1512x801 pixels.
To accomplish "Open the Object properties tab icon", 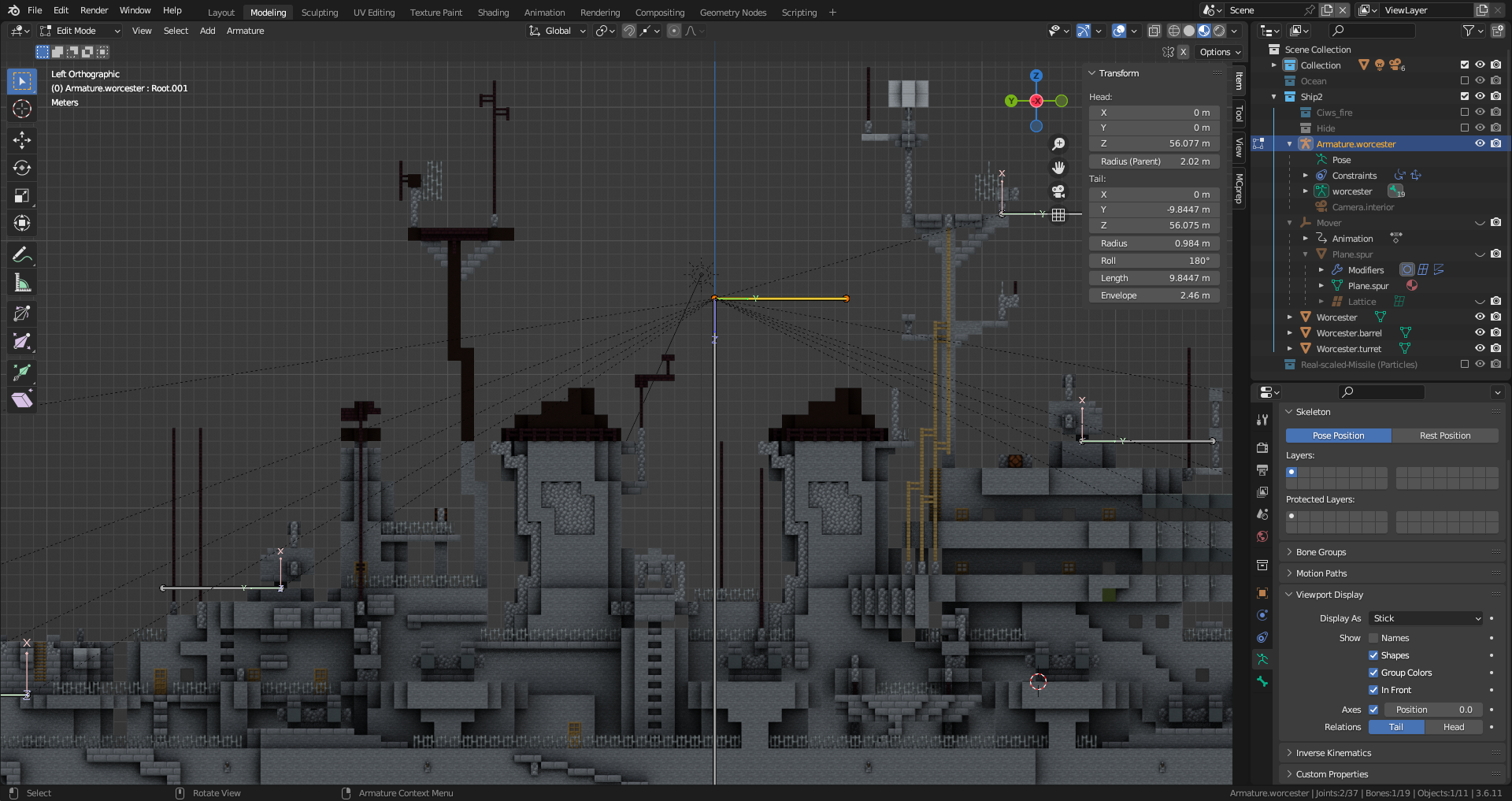I will pyautogui.click(x=1262, y=593).
